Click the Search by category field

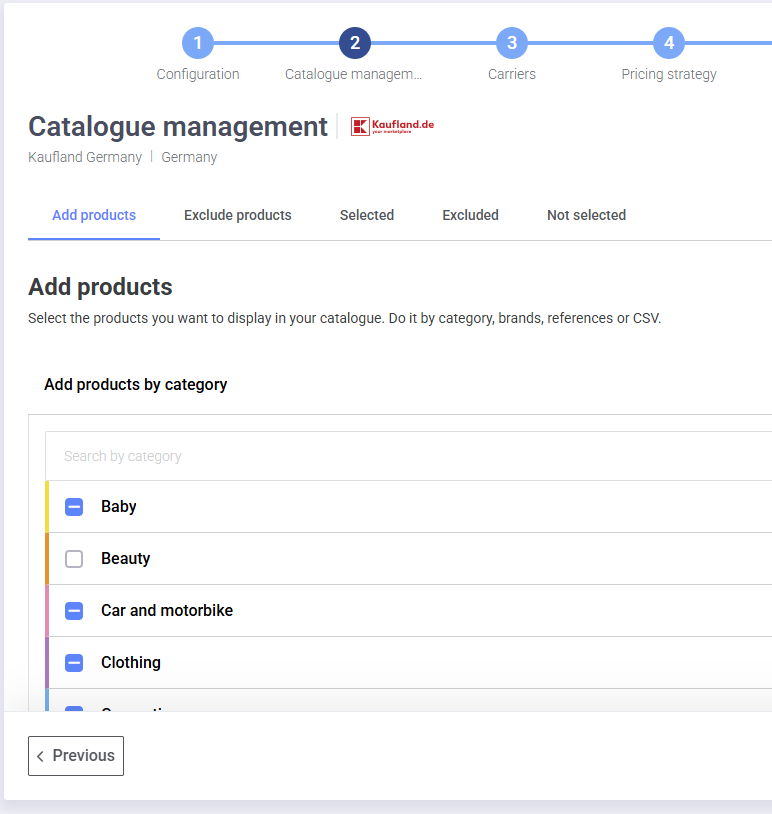(400, 456)
